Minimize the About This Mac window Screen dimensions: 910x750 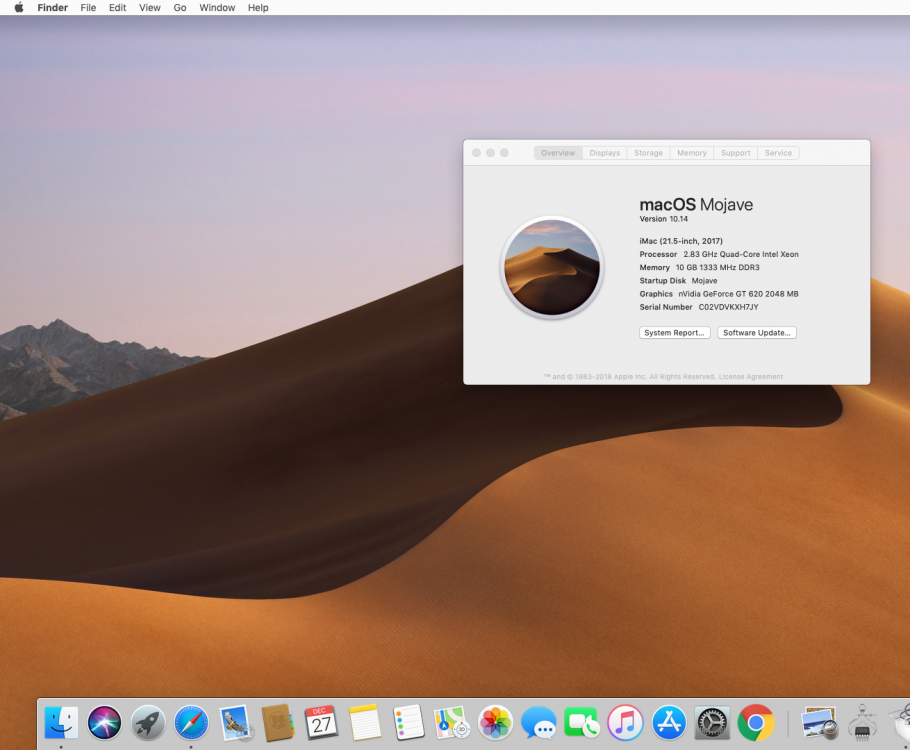(490, 153)
